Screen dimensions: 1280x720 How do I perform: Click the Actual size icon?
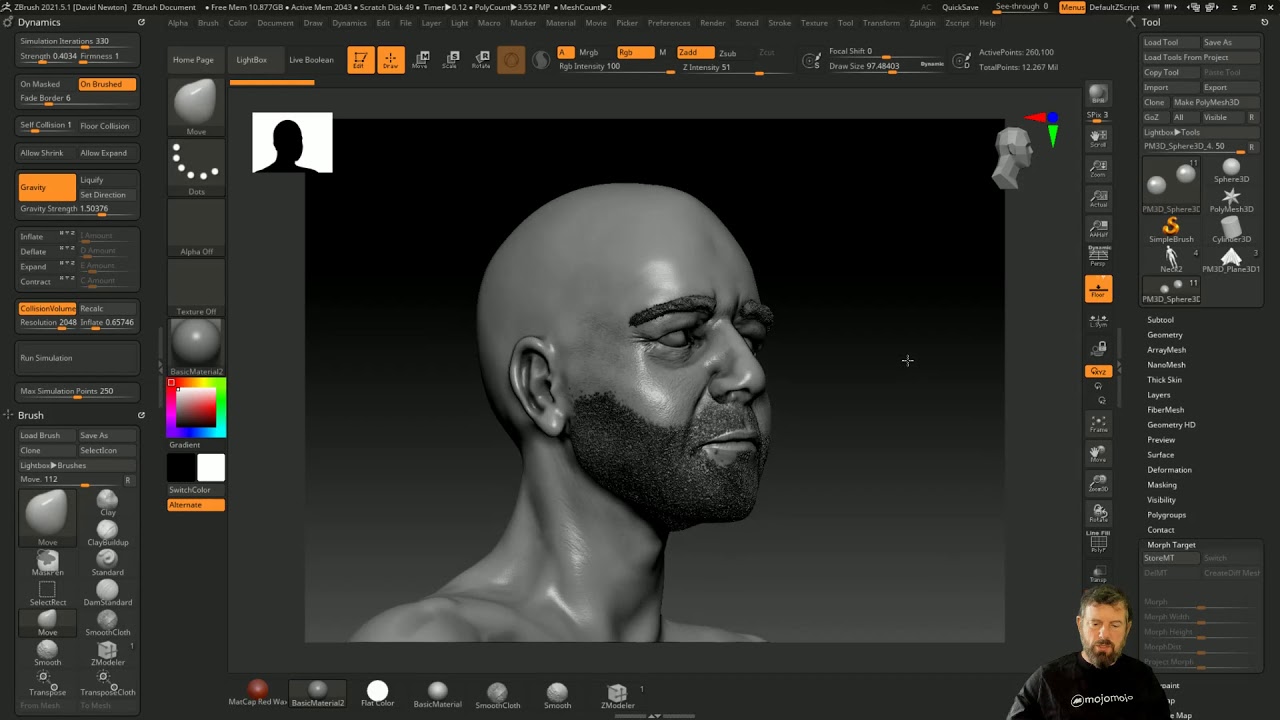pyautogui.click(x=1098, y=198)
